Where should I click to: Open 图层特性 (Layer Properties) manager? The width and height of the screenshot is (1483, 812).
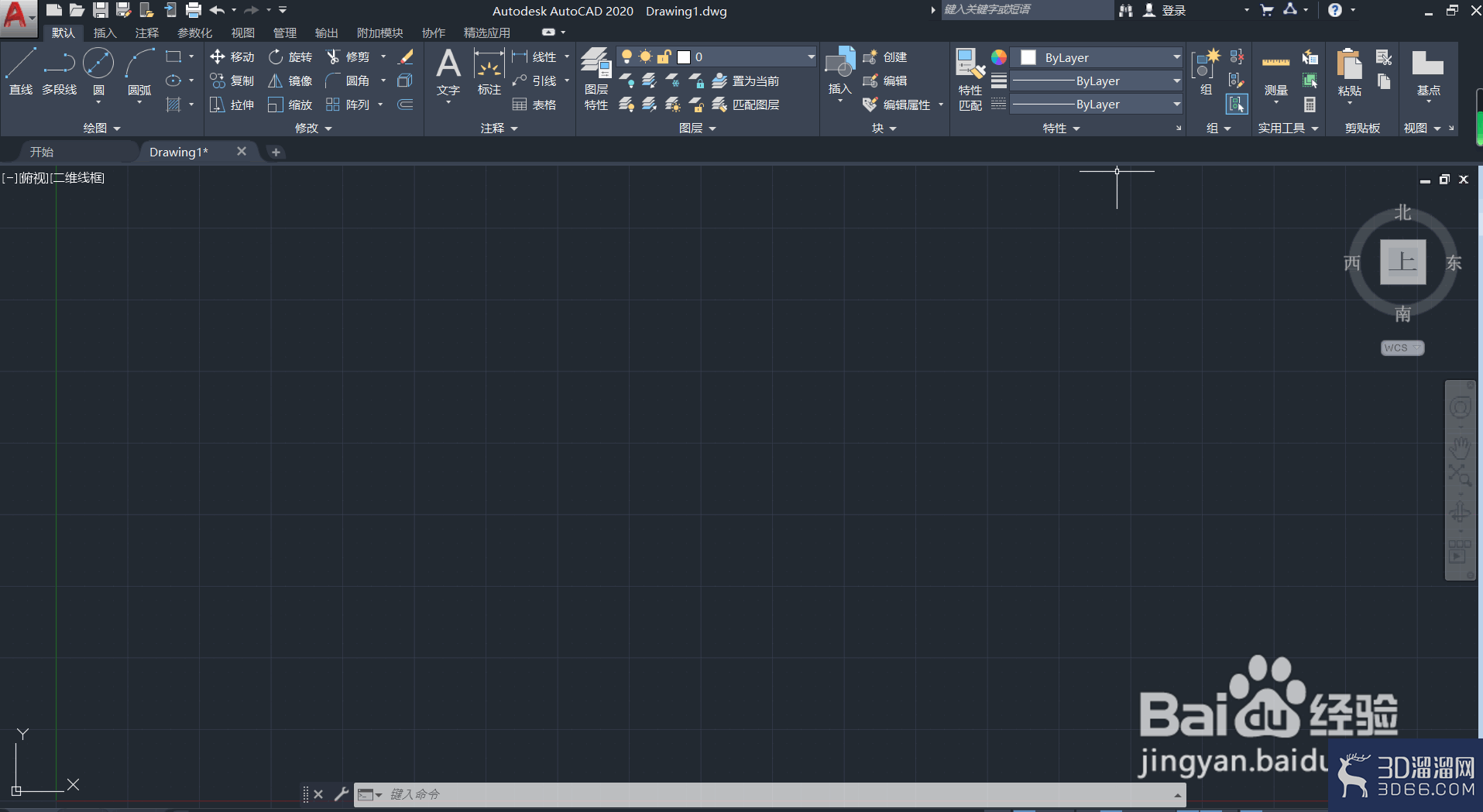[x=596, y=79]
